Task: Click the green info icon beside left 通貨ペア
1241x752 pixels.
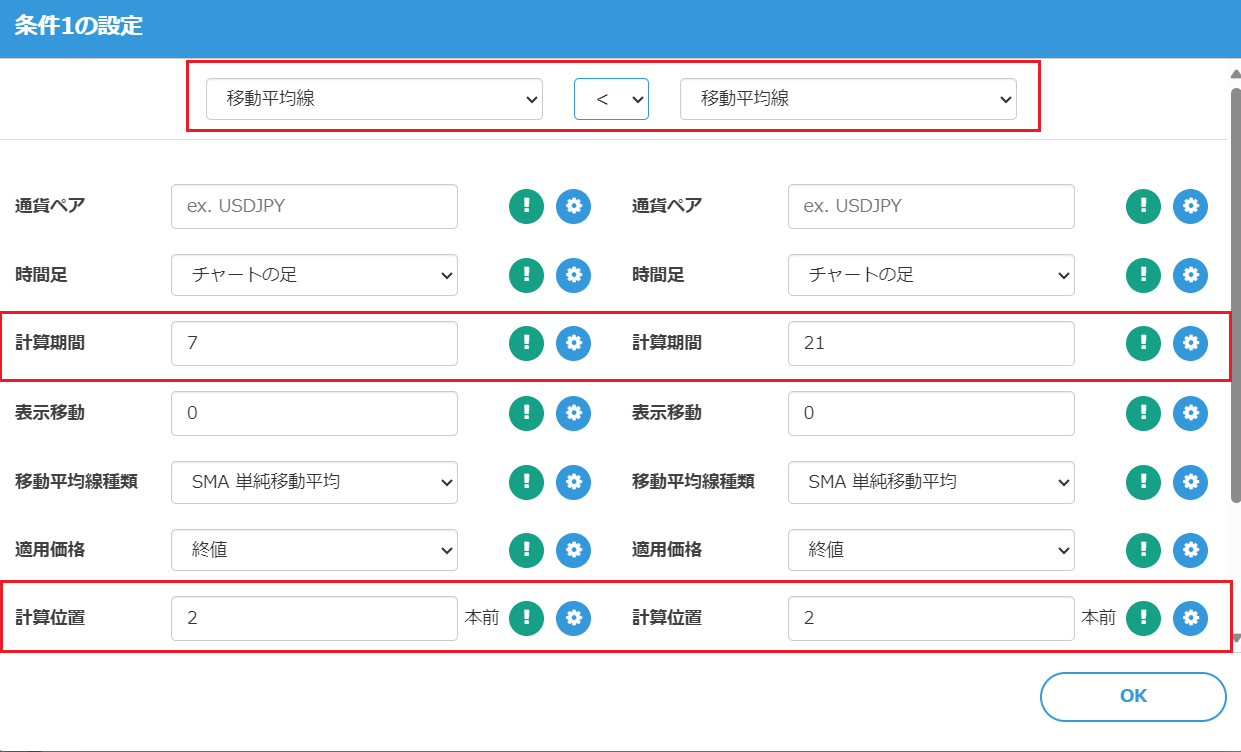Action: 526,206
